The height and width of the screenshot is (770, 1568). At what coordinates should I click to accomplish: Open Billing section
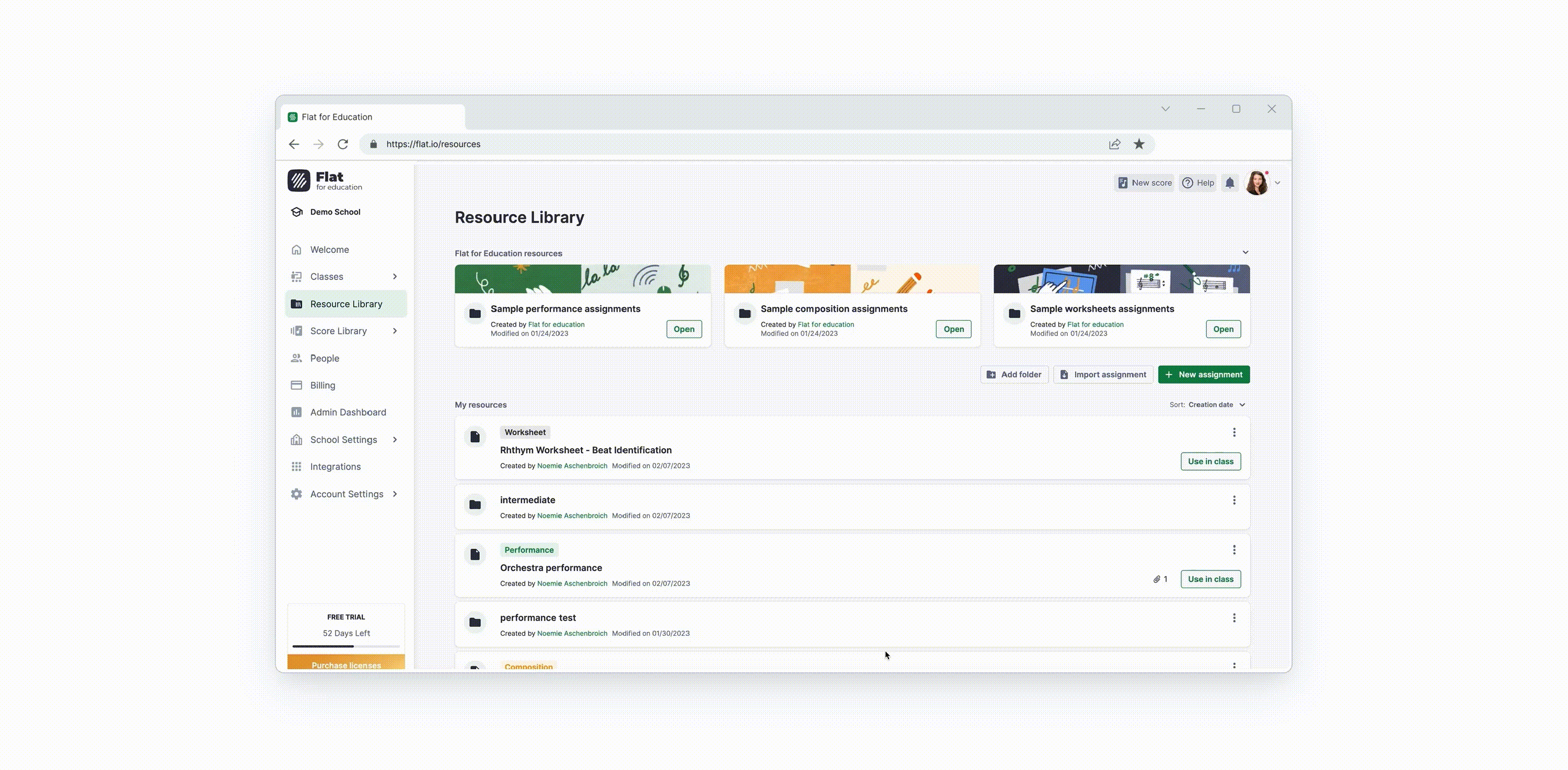(x=345, y=385)
